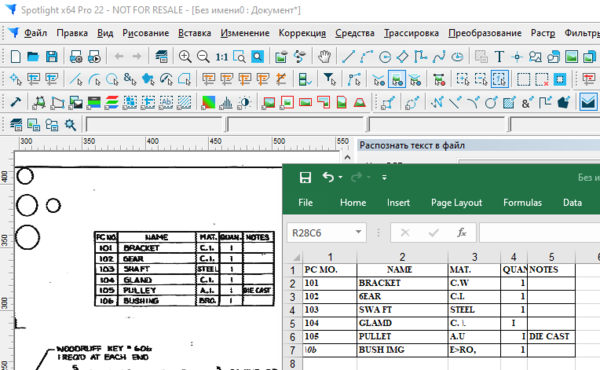Select the Line drawing tool

pos(348,57)
